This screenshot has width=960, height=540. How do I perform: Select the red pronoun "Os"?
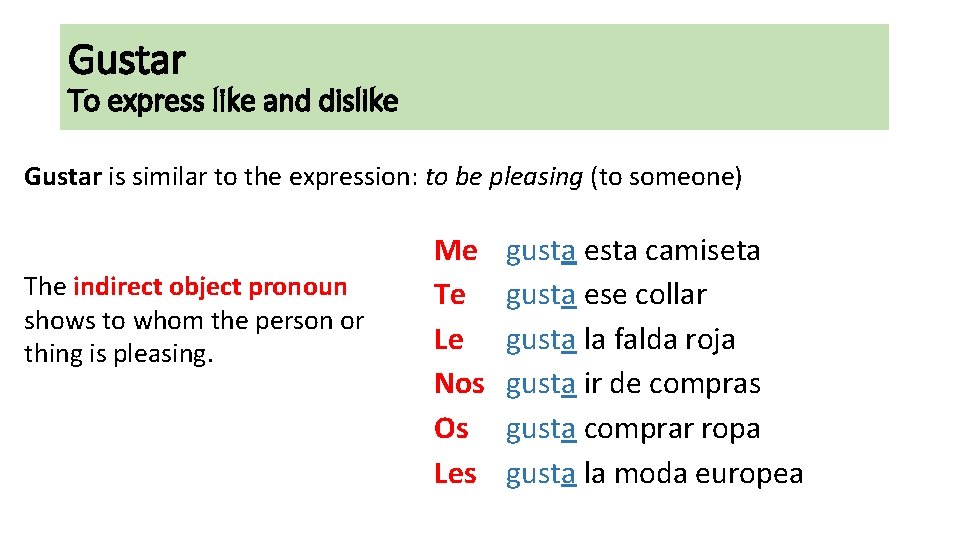pos(451,429)
